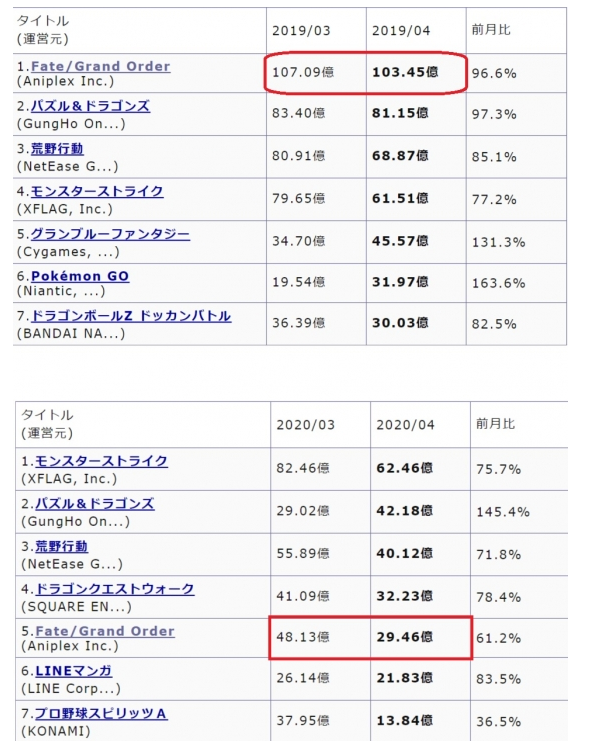Open パズル&ドラゴンズ link in 2019 table
Screen dimensions: 604x749
click(x=90, y=106)
